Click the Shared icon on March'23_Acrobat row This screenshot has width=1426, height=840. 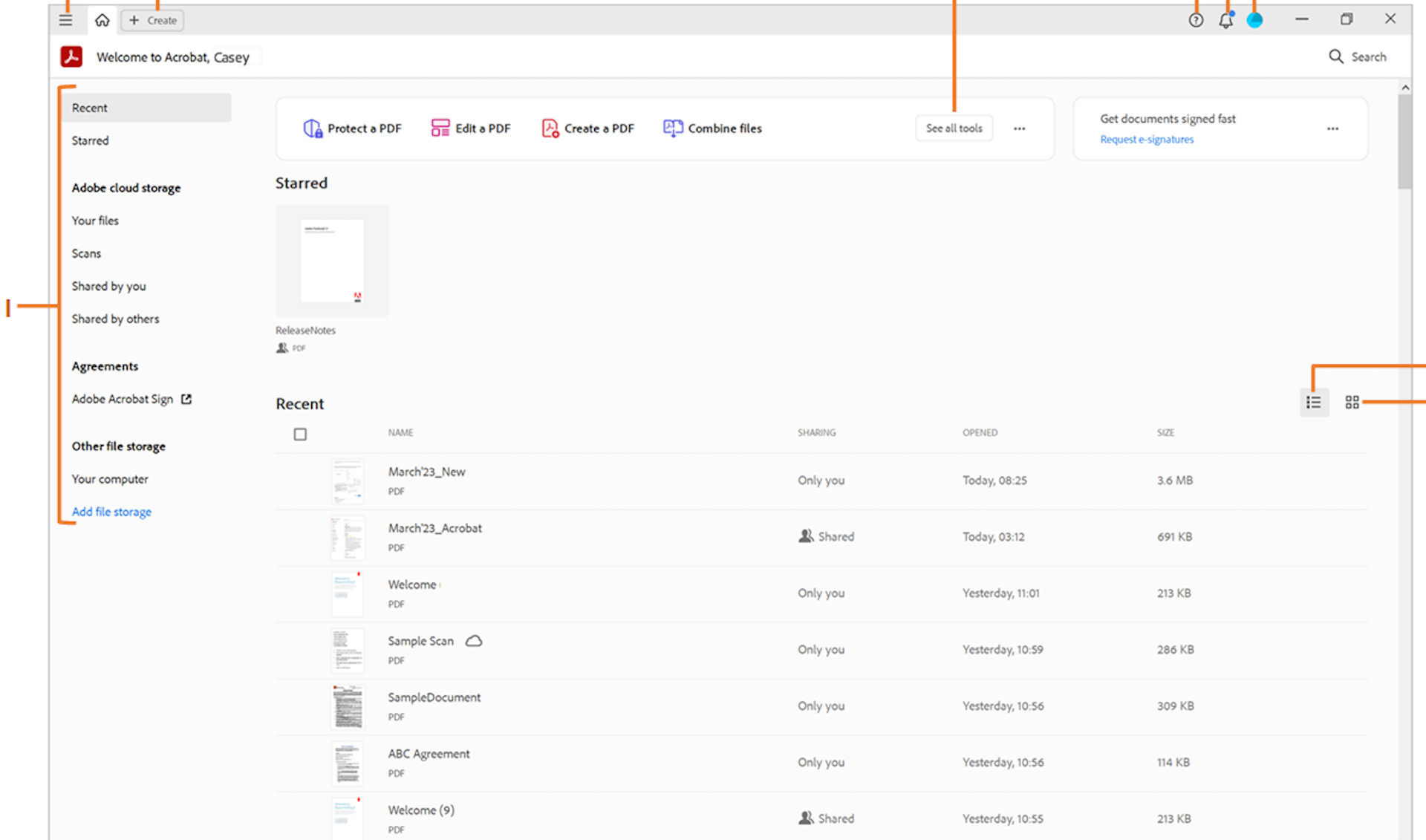tap(805, 535)
